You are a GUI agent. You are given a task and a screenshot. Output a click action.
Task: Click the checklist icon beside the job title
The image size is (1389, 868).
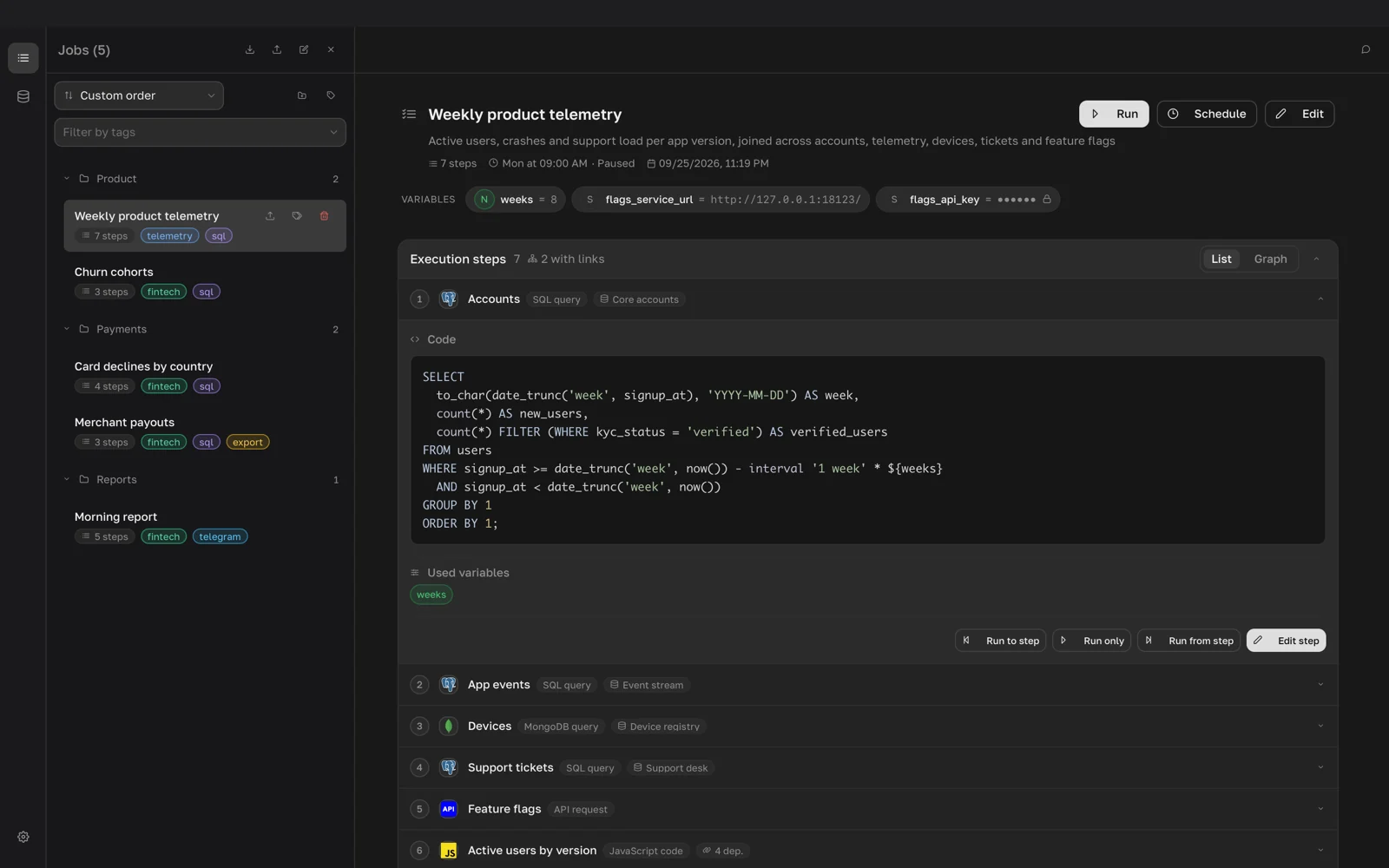coord(409,115)
